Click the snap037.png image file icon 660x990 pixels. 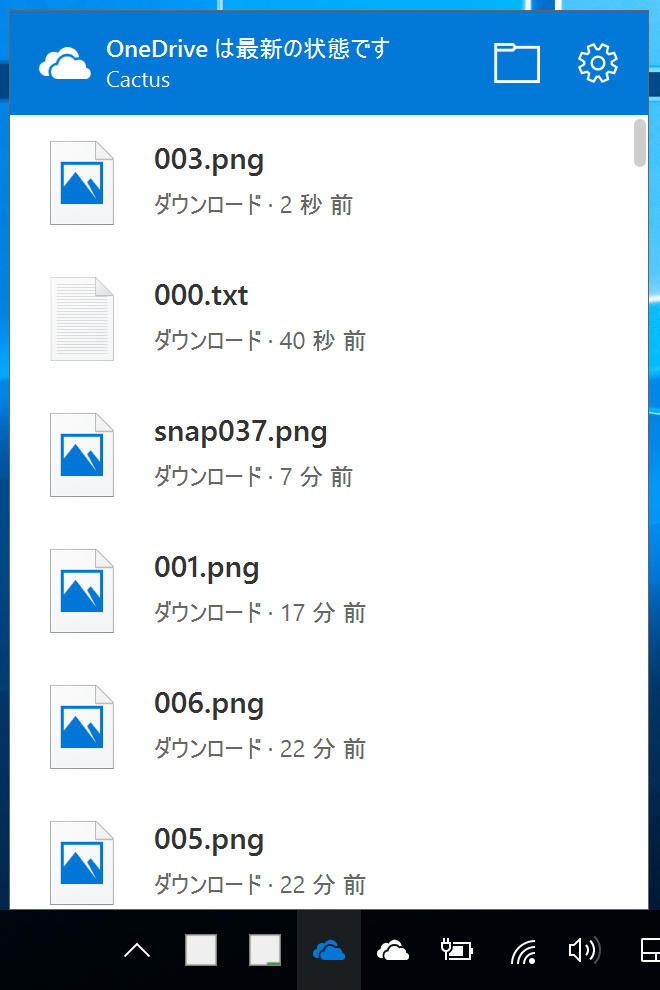point(82,455)
